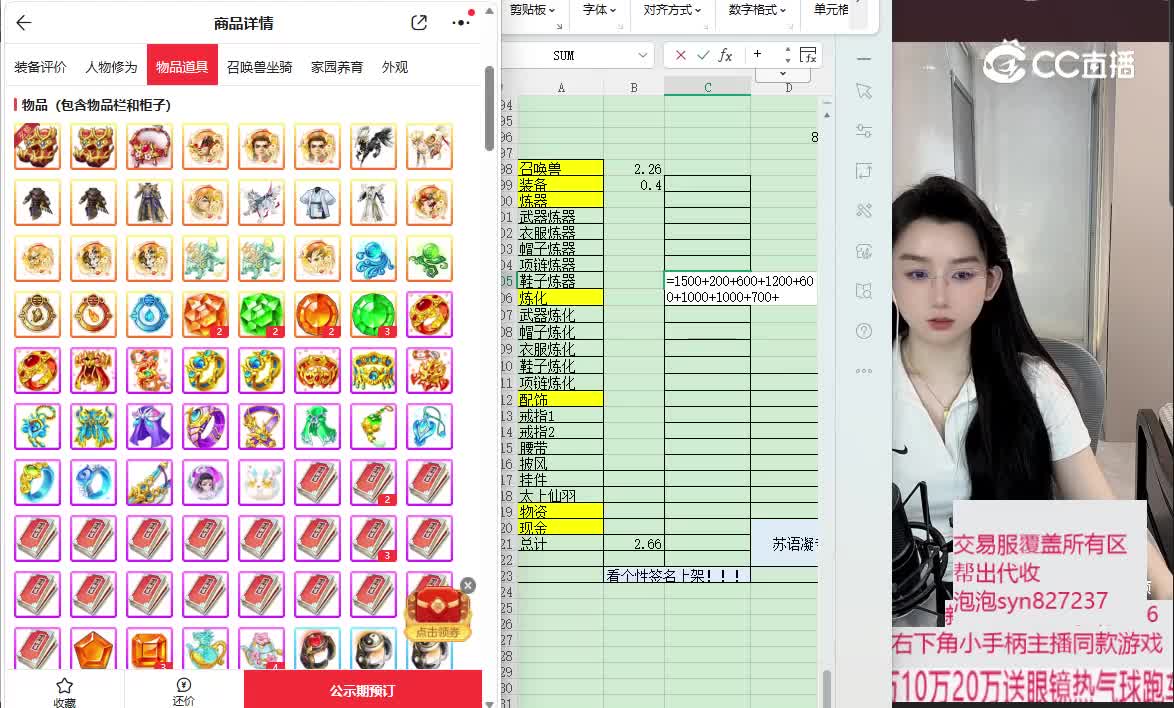This screenshot has height=708, width=1174.
Task: Click the cell containing formula =1500+200+600
Action: point(740,289)
